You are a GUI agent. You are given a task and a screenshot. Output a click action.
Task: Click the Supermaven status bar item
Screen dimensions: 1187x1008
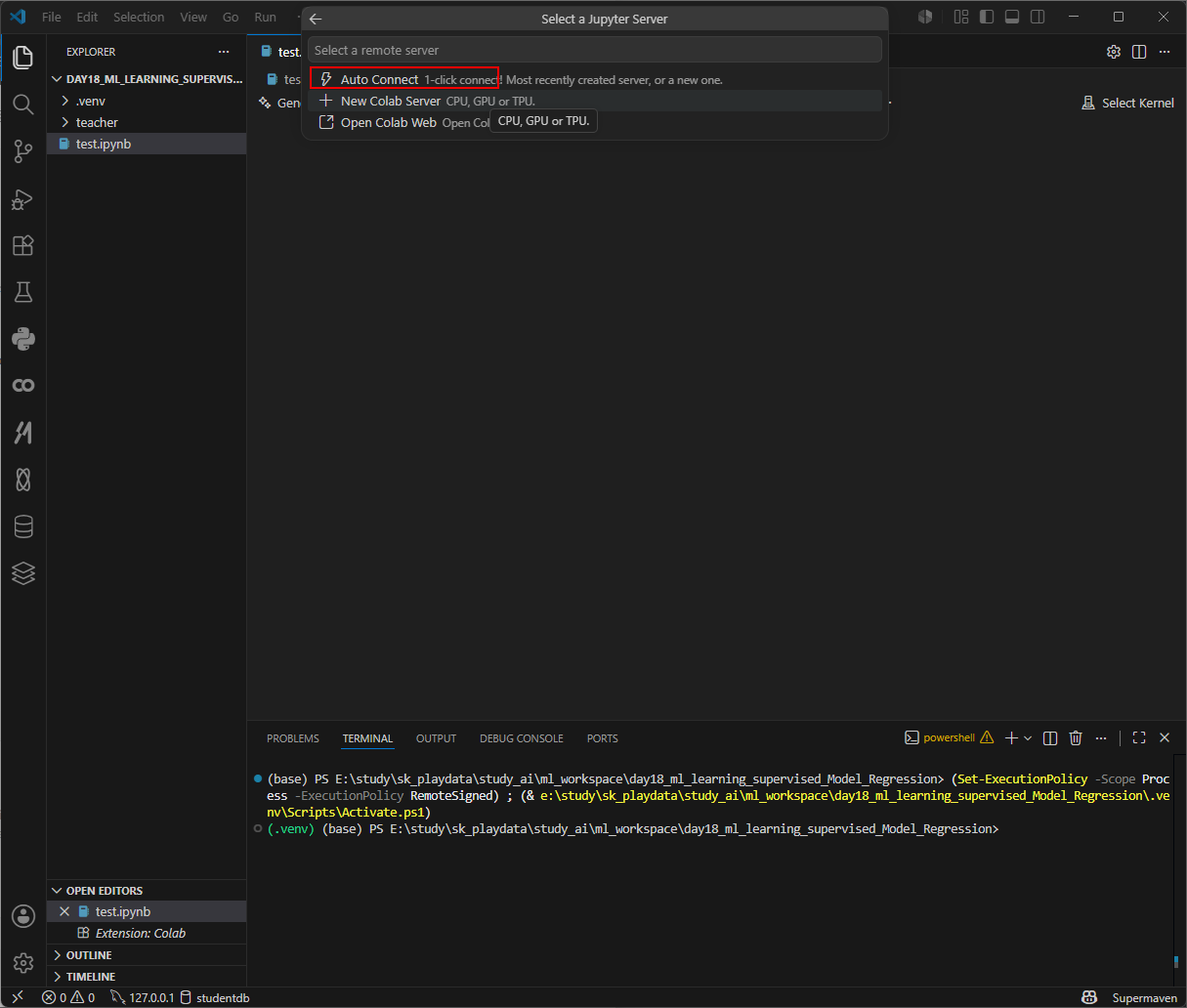click(x=1144, y=997)
